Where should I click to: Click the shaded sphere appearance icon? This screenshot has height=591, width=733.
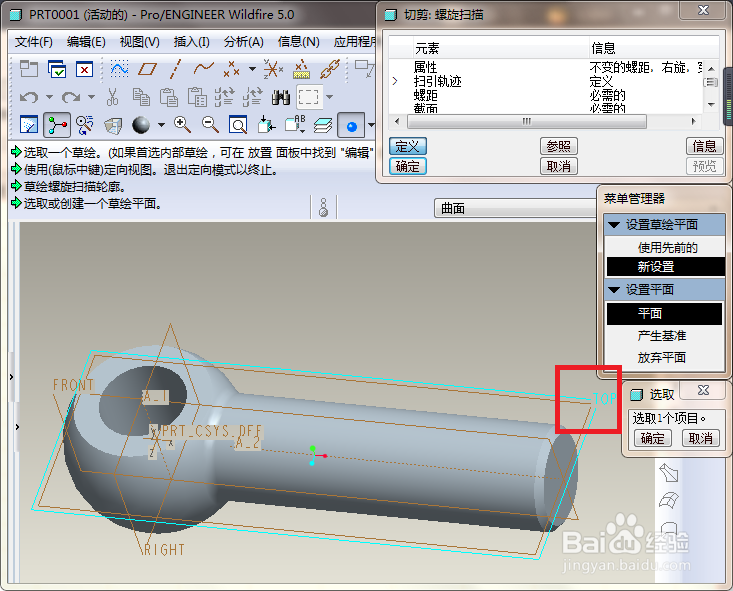coord(141,125)
